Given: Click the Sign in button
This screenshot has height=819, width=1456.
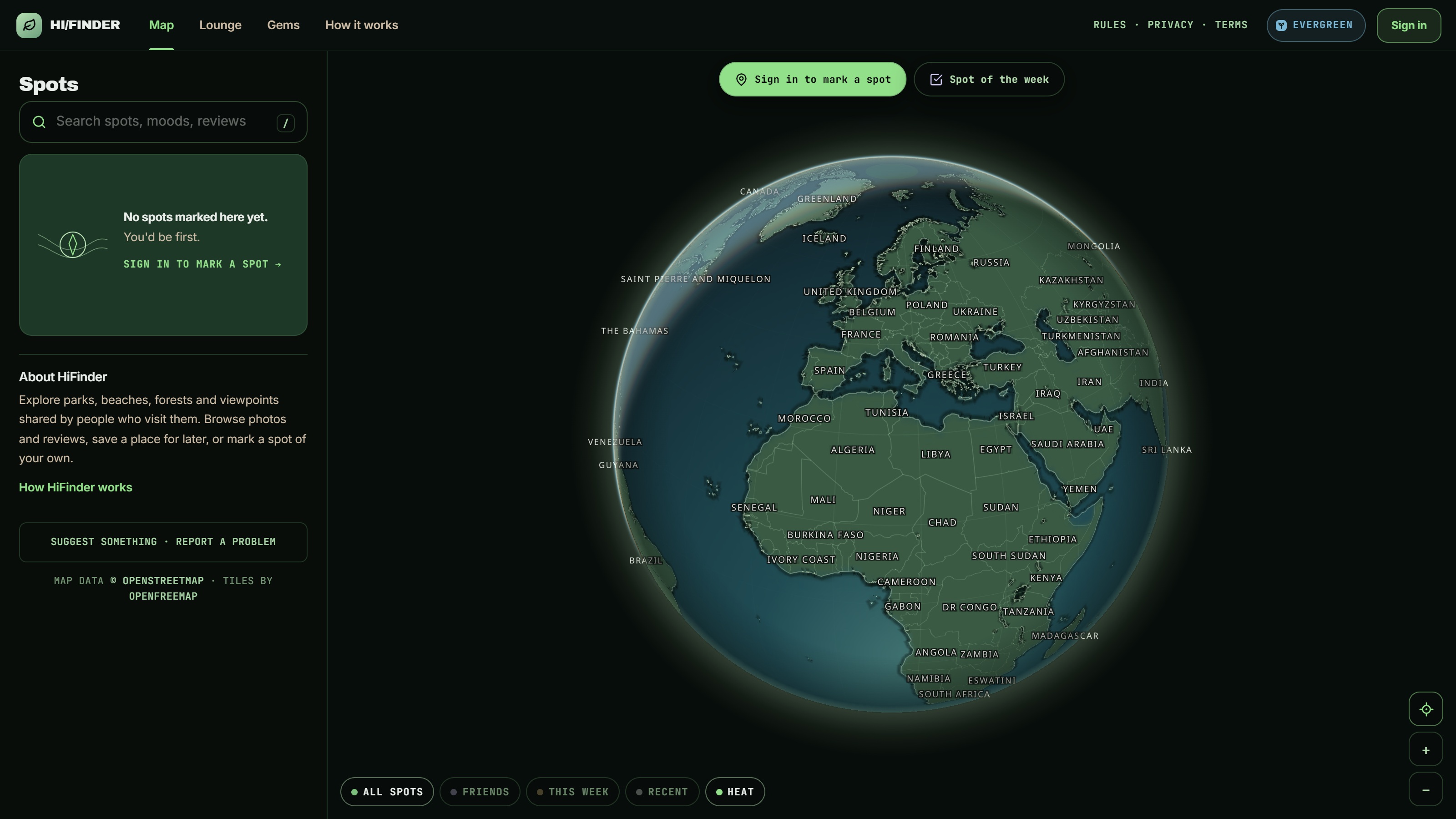Looking at the screenshot, I should (x=1409, y=25).
